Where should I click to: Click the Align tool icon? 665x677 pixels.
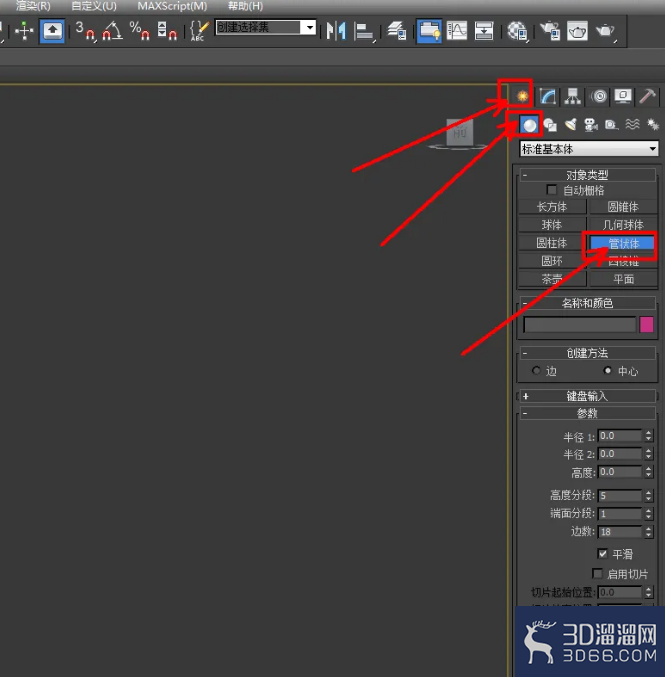click(364, 31)
